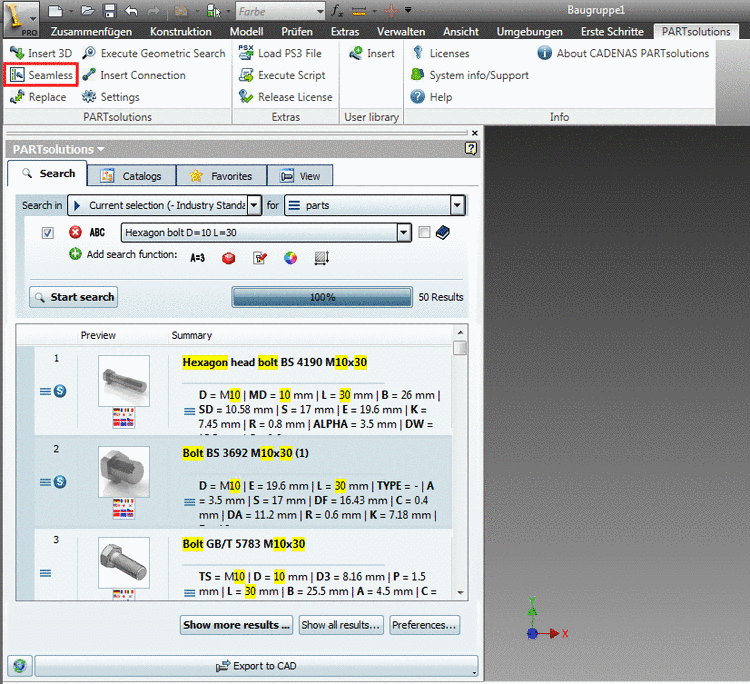Screen dimensions: 750x684
Task: Click the Insert 3D command
Action: pos(41,53)
